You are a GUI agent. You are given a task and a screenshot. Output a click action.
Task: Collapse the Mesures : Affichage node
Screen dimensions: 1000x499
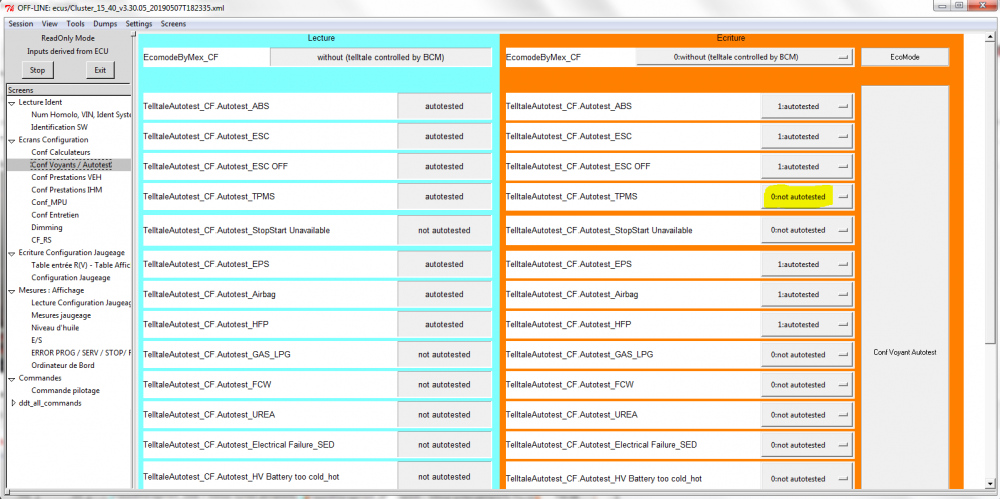[11, 290]
